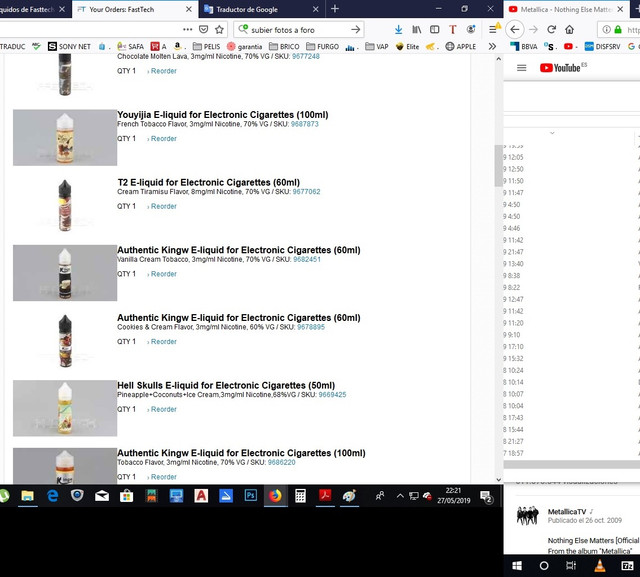Open the page actions three-dot menu
The height and width of the screenshot is (577, 640).
point(188,30)
